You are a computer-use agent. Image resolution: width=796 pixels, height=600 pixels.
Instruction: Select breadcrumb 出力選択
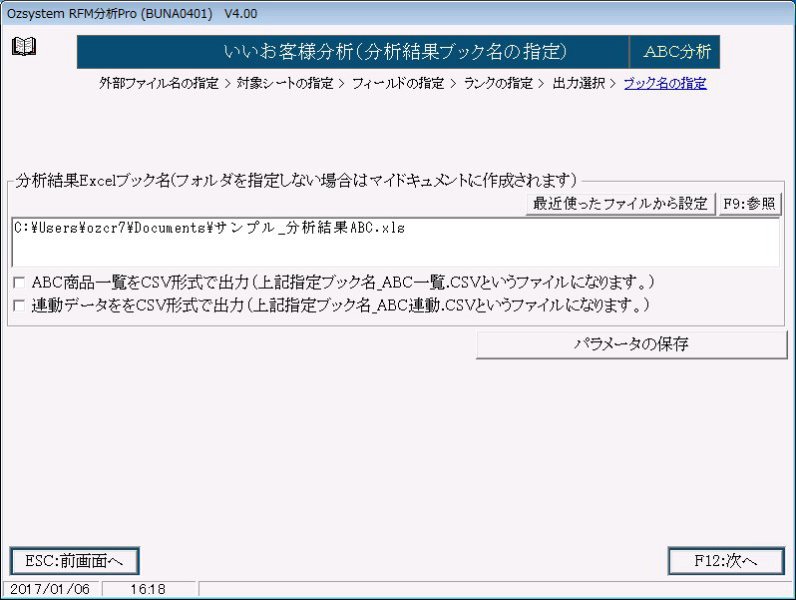579,83
